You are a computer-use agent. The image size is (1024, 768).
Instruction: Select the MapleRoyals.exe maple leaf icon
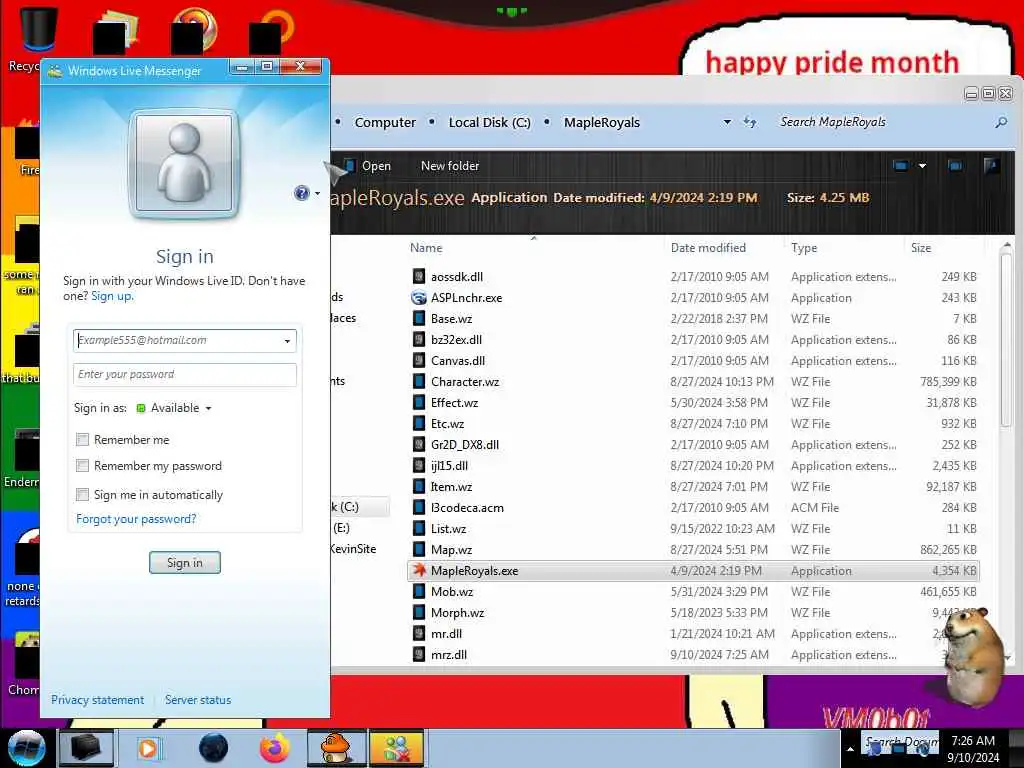[x=419, y=570]
